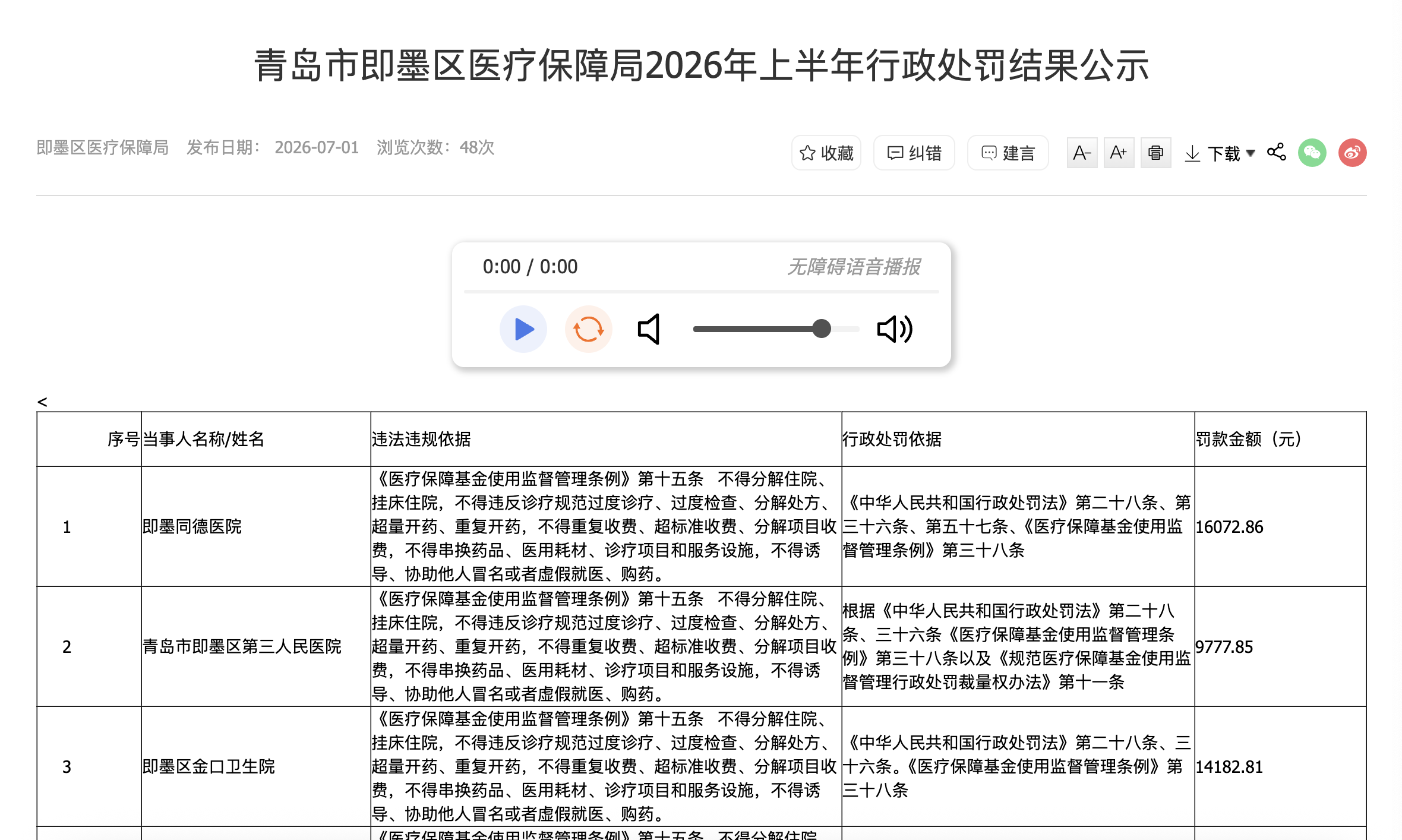Click the small '<' symbol above the table
Viewport: 1402px width, 840px height.
42,402
